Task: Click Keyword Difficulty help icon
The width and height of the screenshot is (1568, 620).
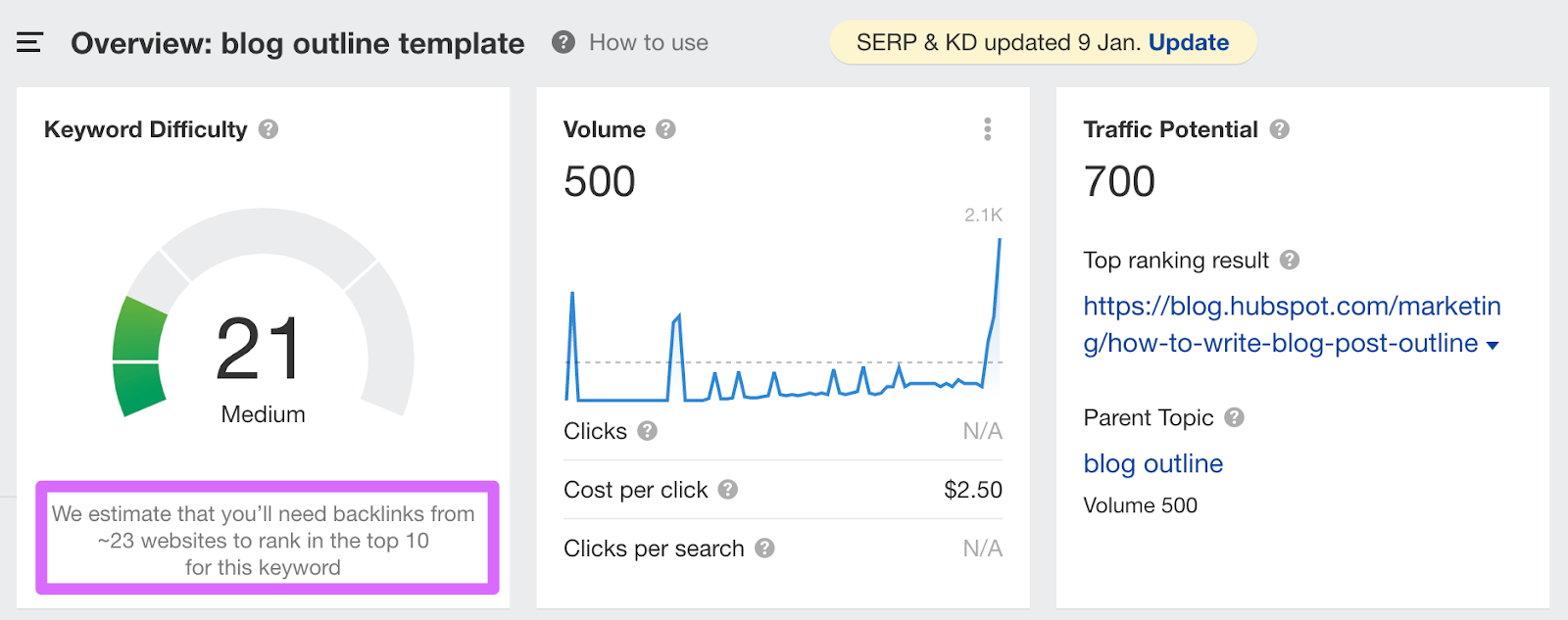Action: coord(269,129)
